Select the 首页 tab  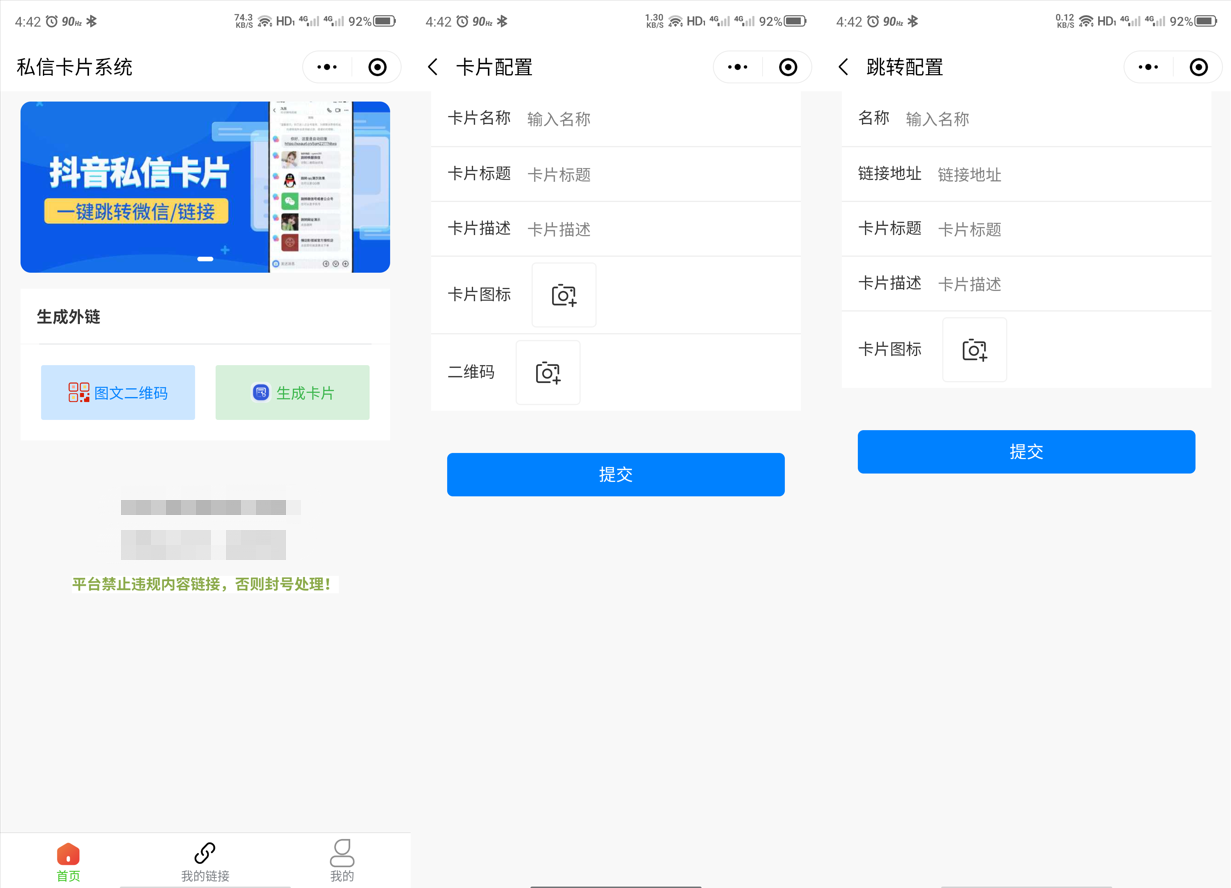(x=68, y=862)
